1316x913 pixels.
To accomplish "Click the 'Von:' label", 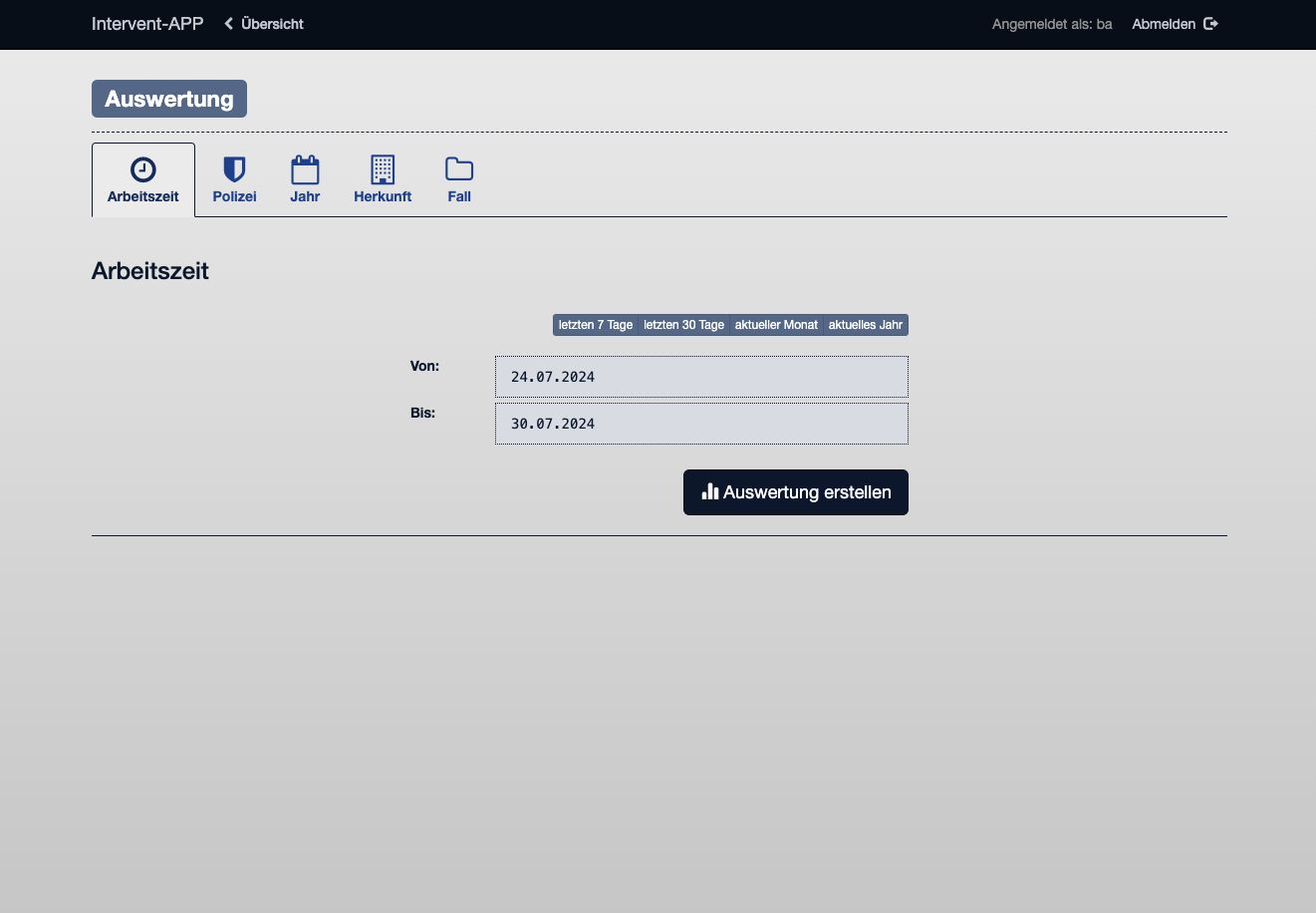I will (424, 366).
